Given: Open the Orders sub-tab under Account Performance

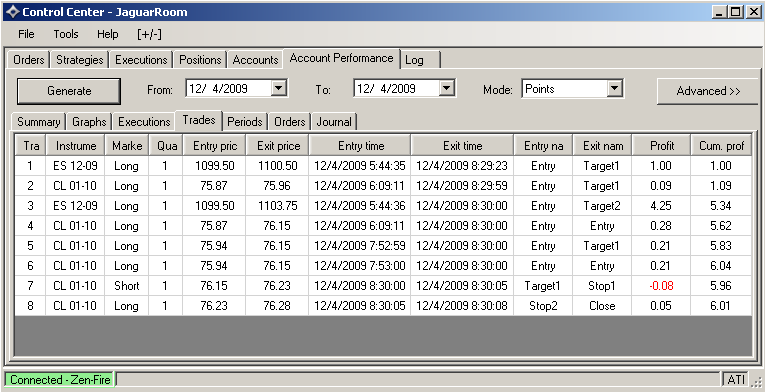Looking at the screenshot, I should pyautogui.click(x=290, y=122).
